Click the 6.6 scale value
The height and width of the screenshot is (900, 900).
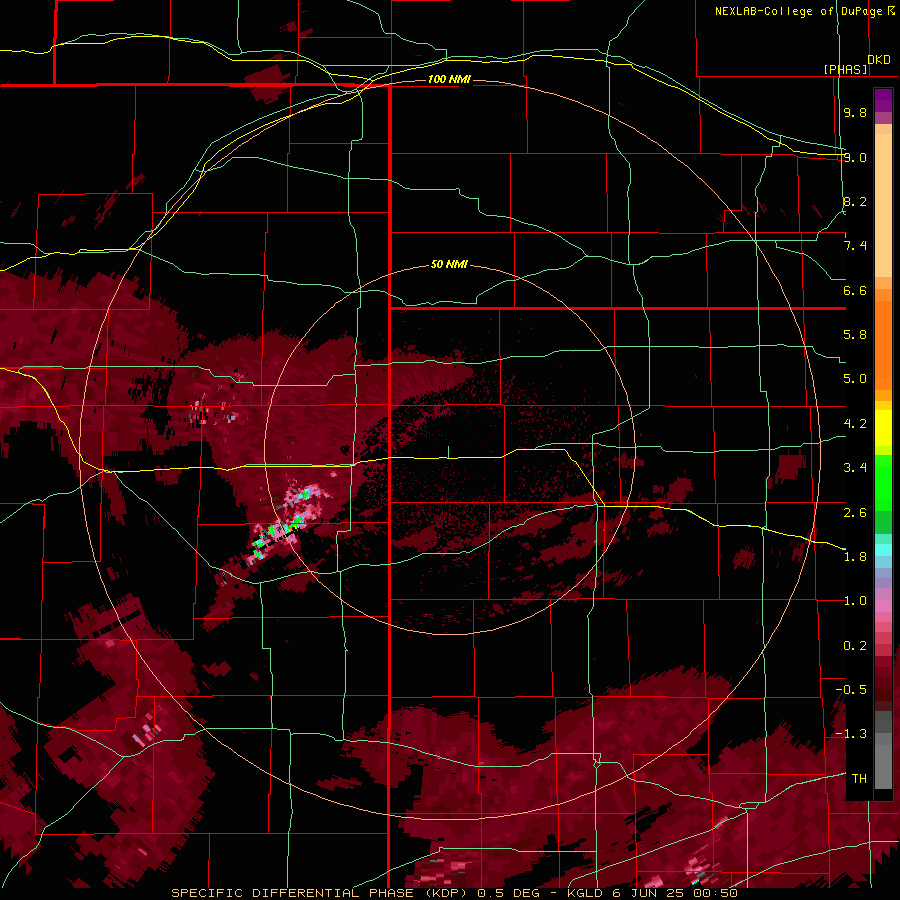(855, 290)
